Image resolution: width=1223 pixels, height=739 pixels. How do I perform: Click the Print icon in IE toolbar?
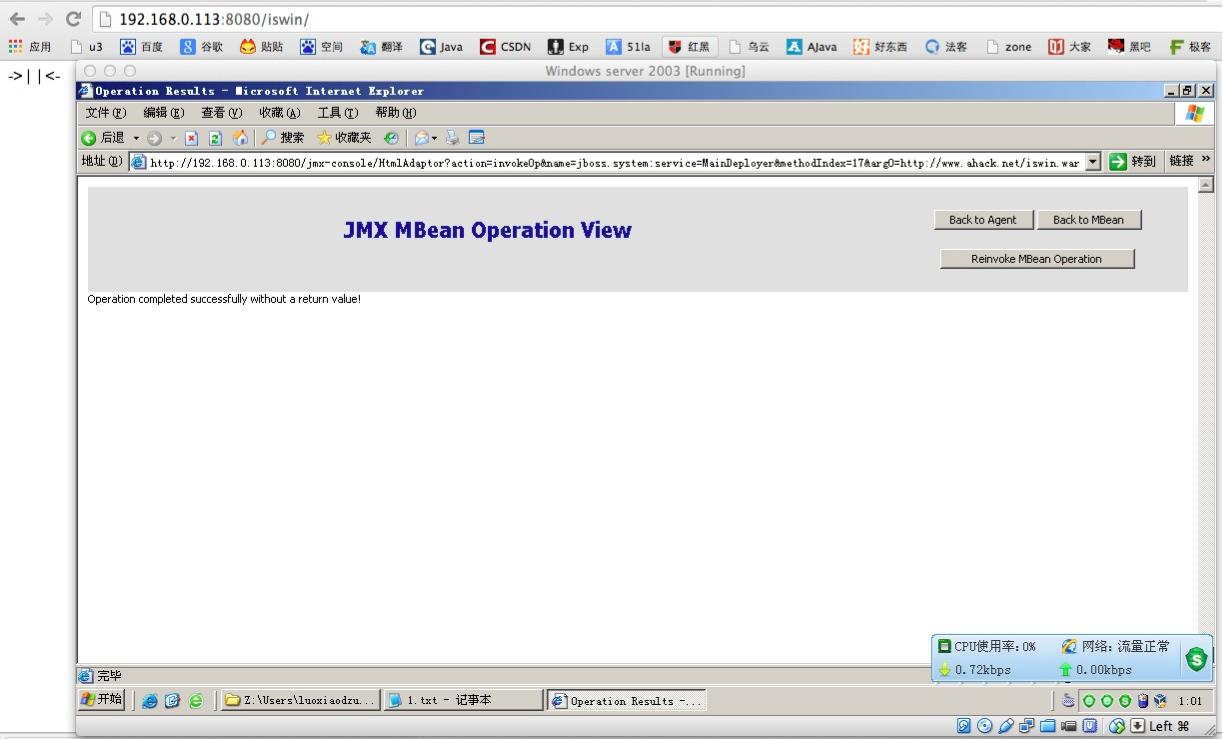pos(453,138)
